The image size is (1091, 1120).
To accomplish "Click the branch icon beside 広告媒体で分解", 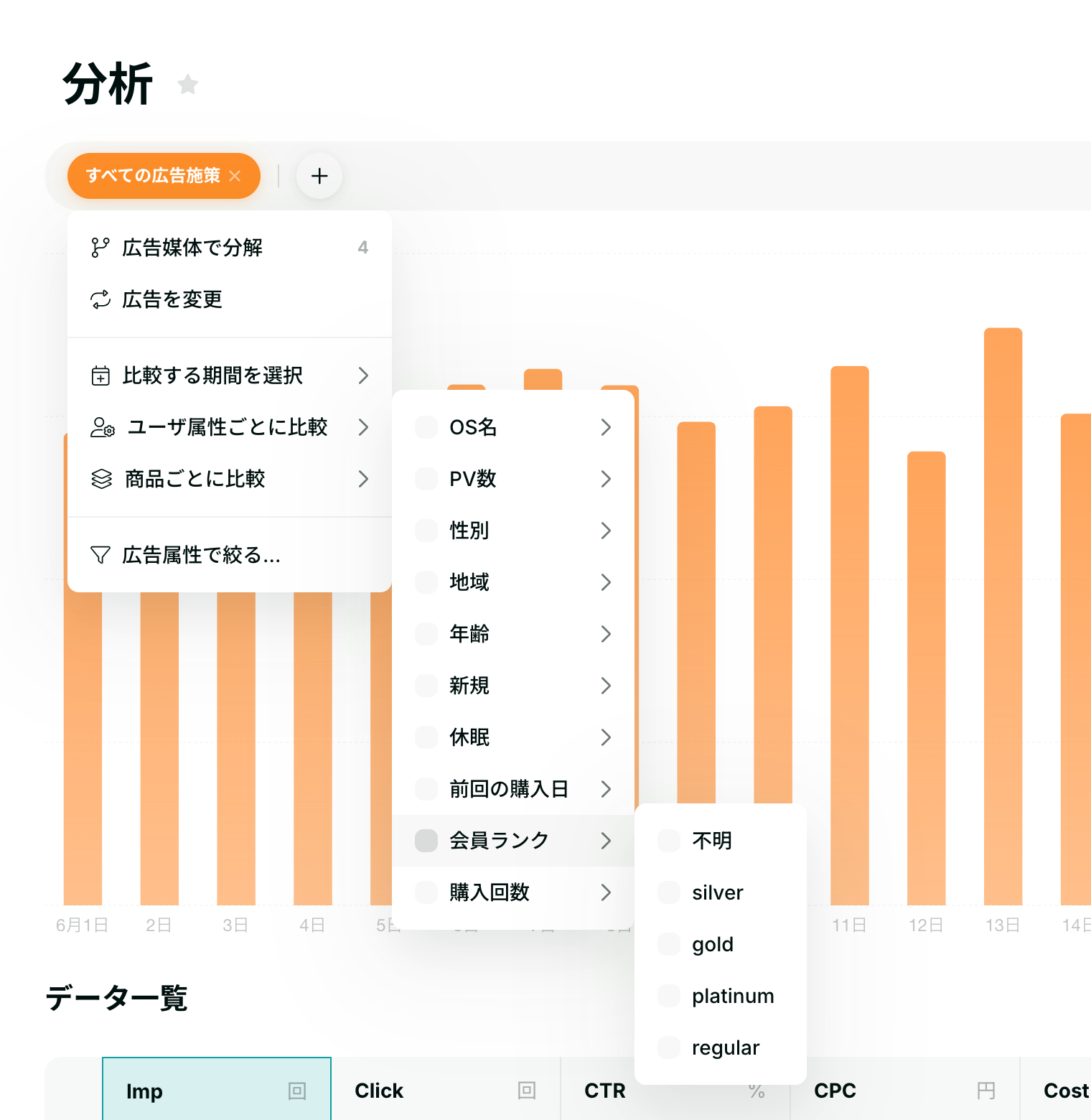I will pos(100,248).
